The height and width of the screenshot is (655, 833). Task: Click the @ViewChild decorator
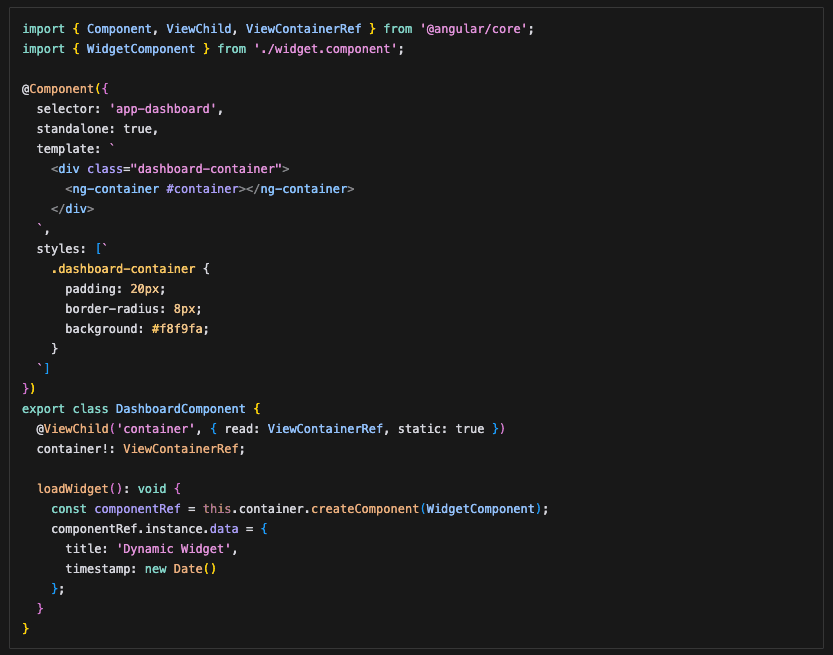click(72, 429)
